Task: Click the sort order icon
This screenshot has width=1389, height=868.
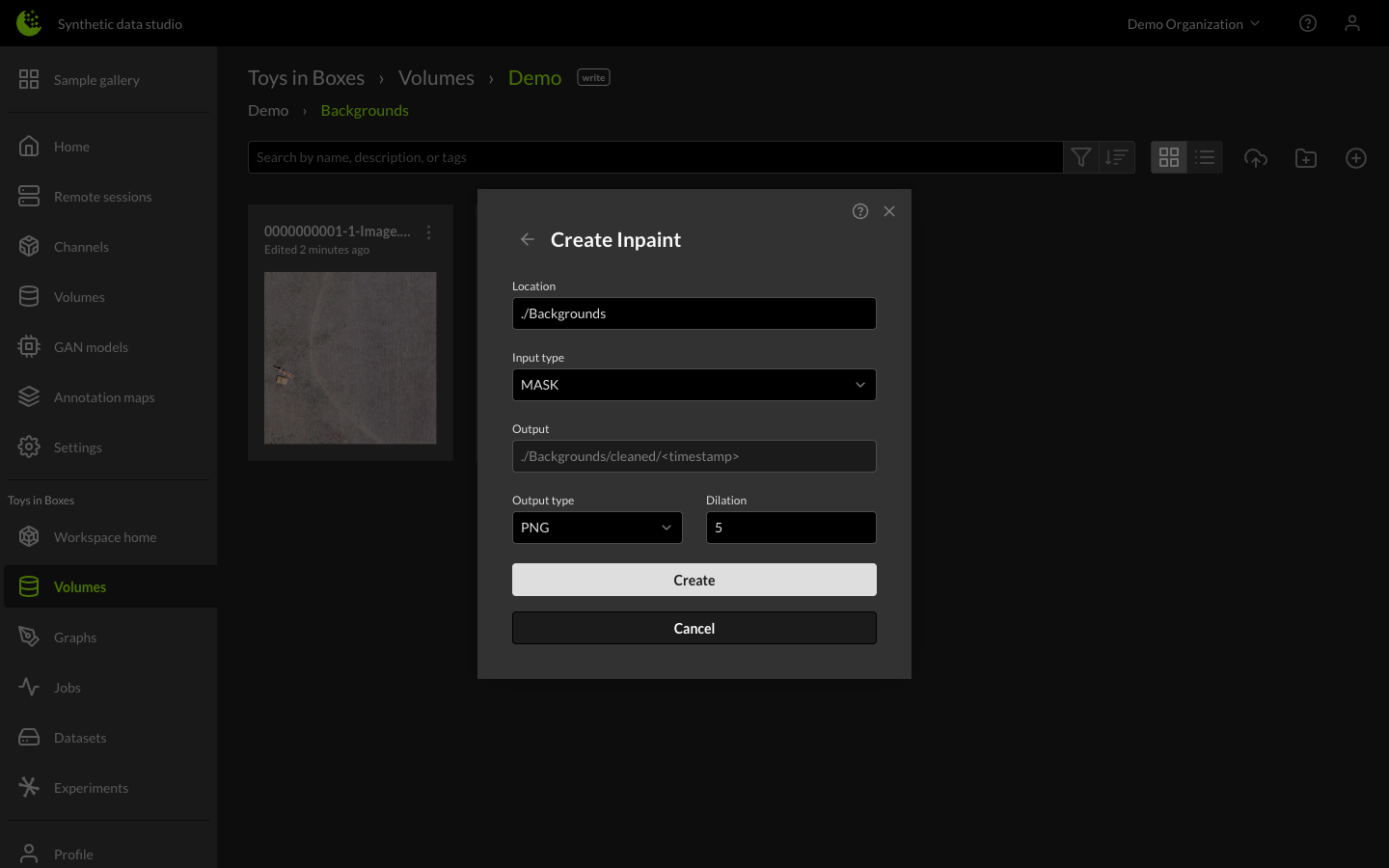Action: coord(1117,157)
